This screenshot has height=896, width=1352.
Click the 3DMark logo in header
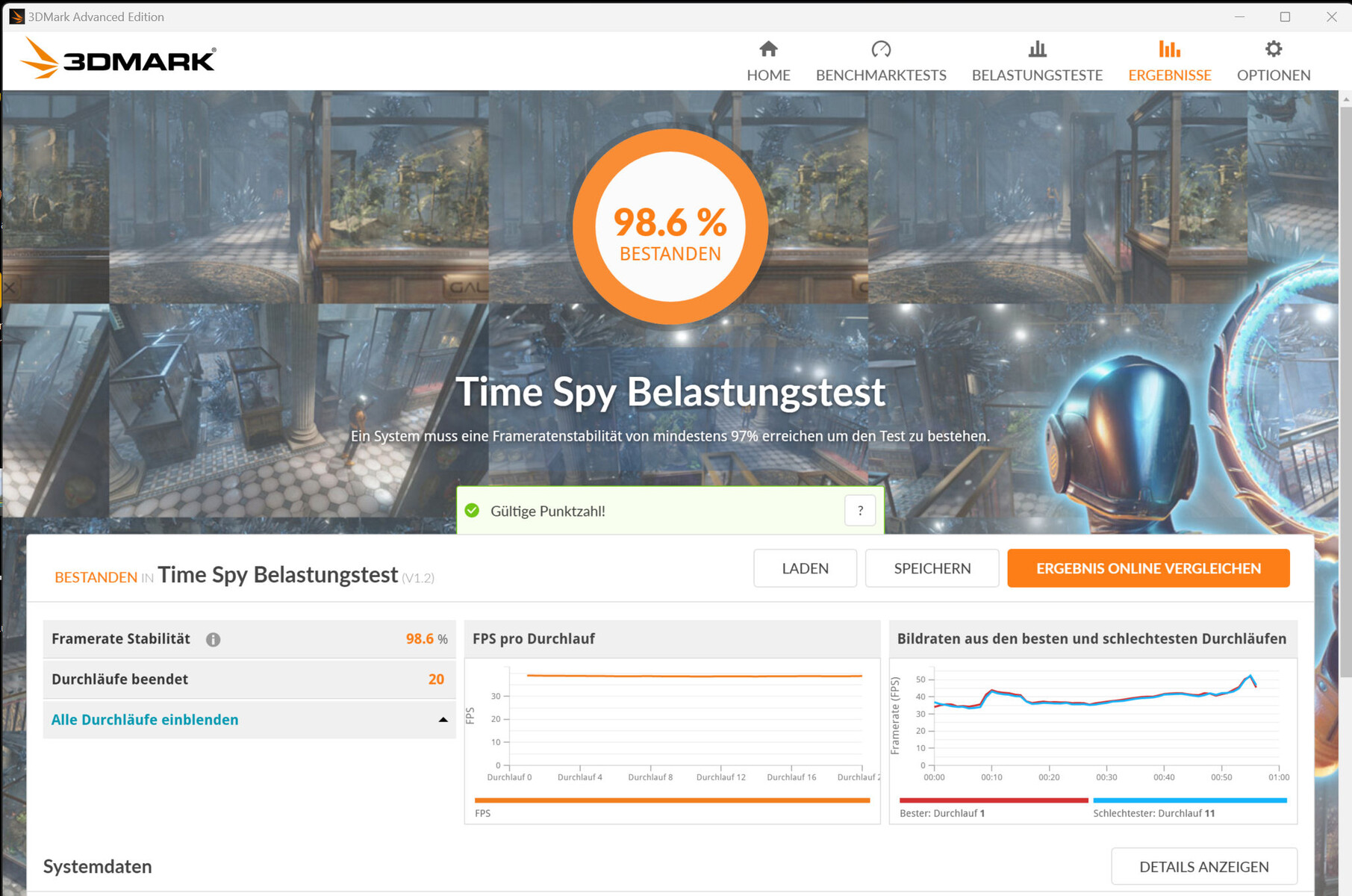(119, 58)
